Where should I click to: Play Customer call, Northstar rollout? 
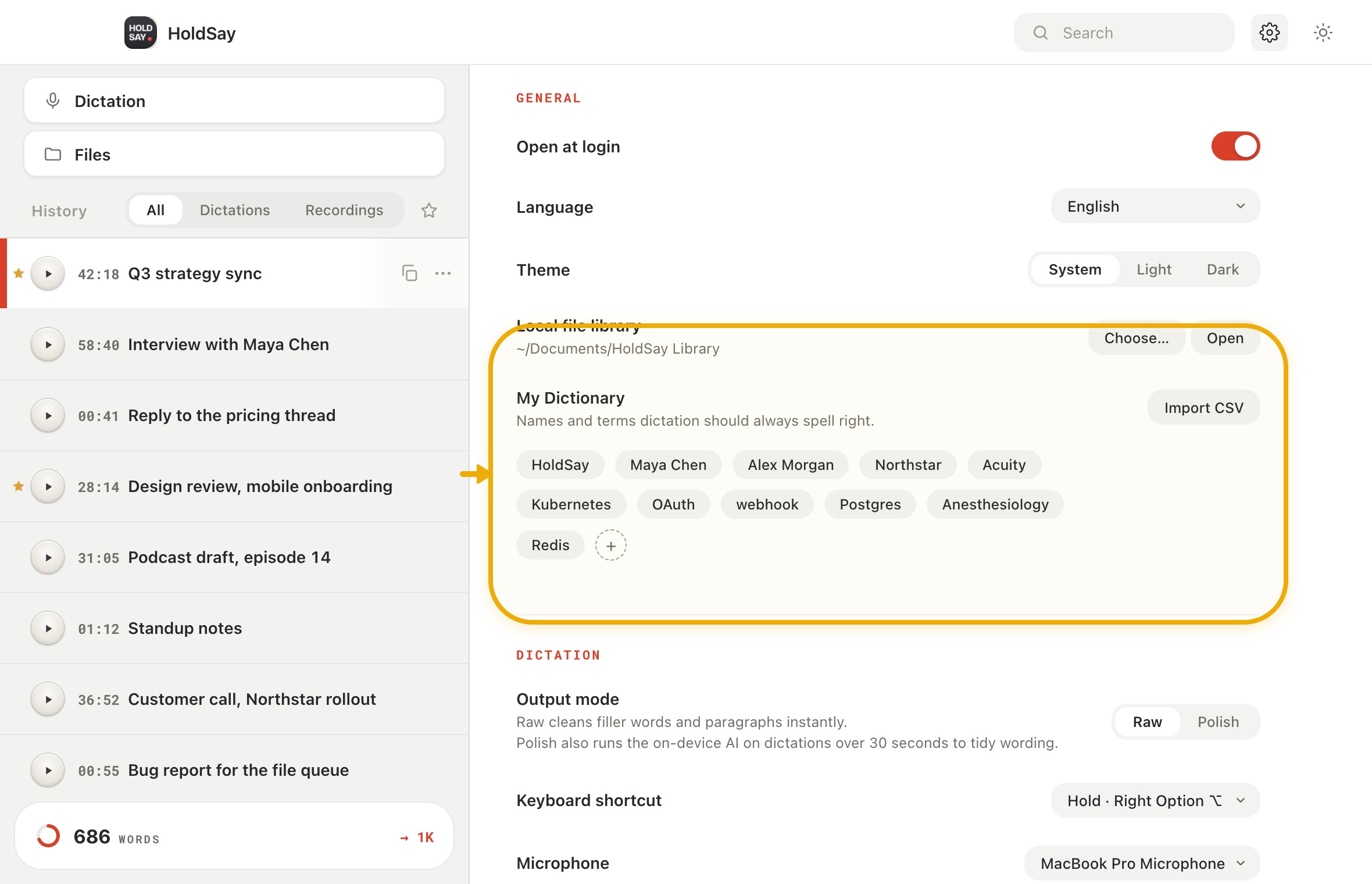48,699
